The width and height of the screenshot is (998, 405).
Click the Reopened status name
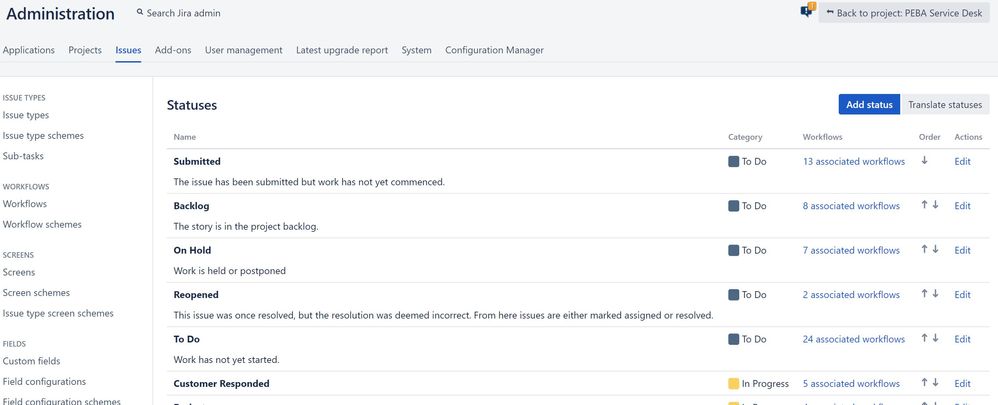(196, 295)
